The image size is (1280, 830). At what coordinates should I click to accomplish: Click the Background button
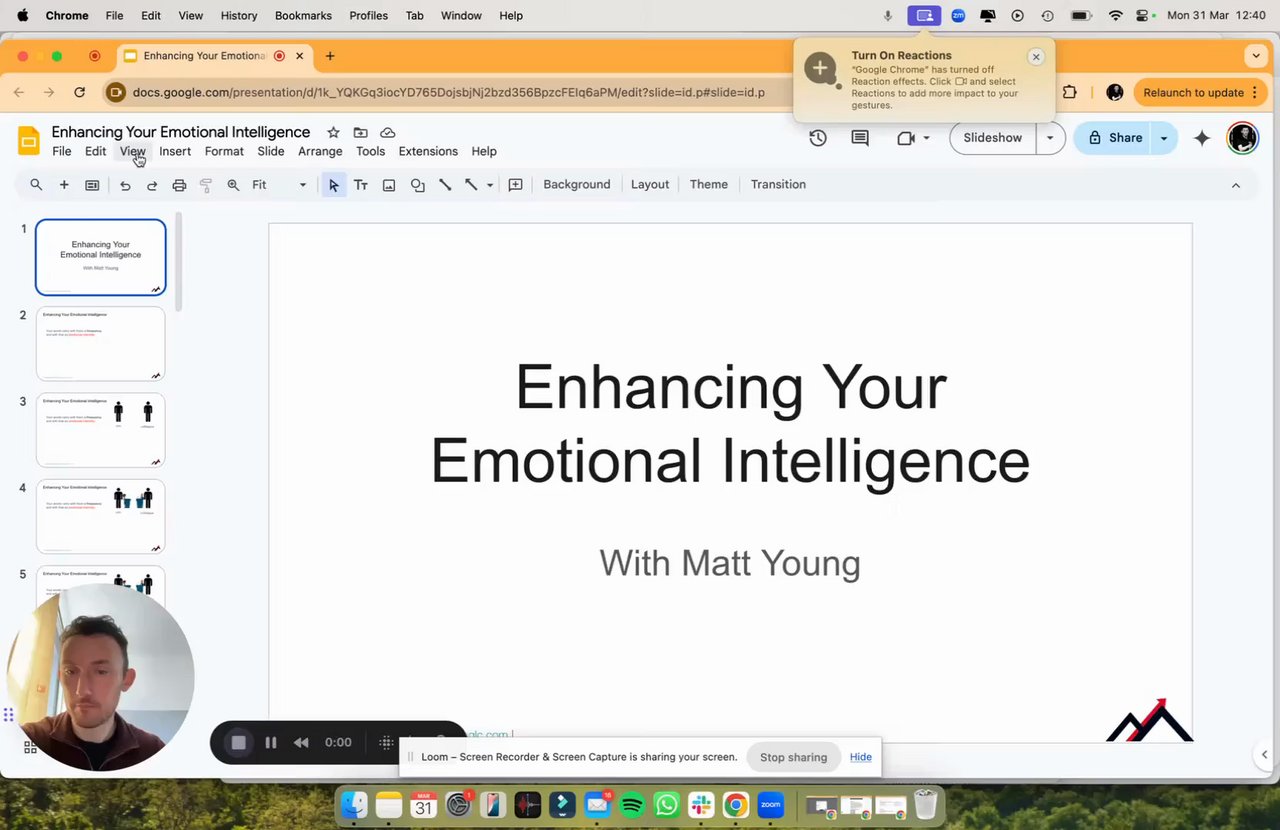click(576, 185)
